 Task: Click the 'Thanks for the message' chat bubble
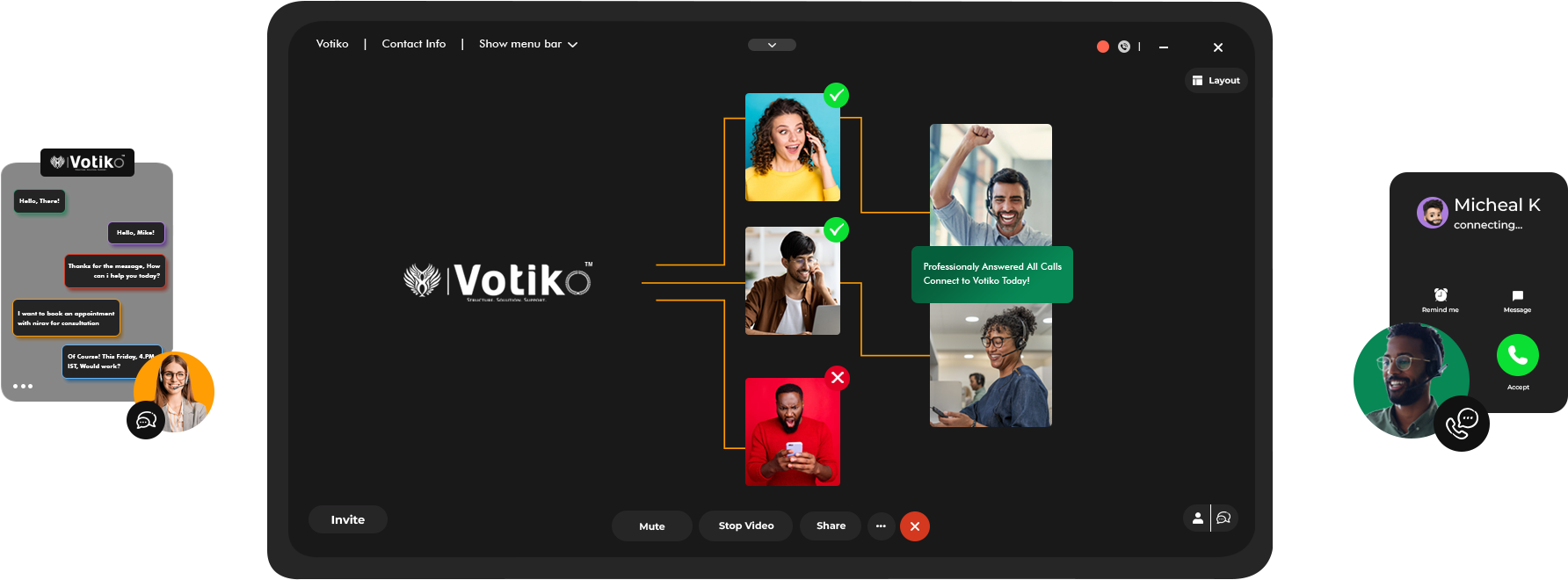point(114,271)
